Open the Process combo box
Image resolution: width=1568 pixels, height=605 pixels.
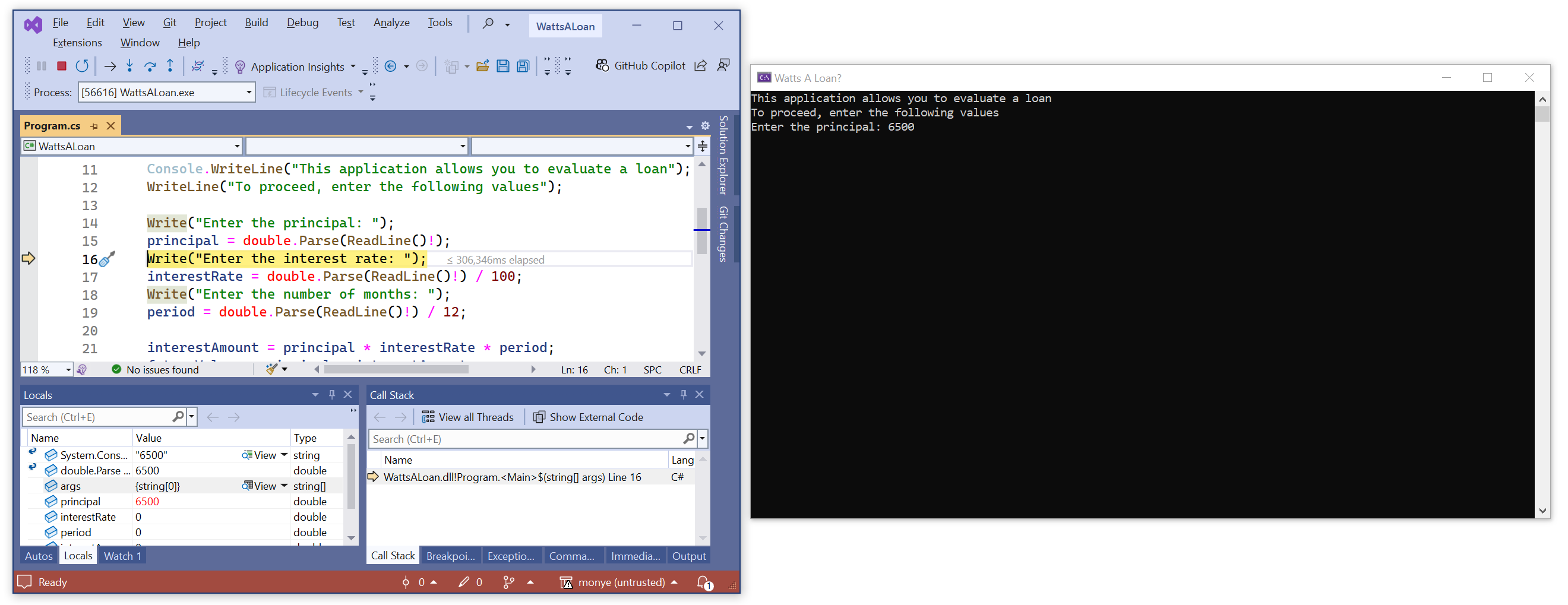point(166,93)
